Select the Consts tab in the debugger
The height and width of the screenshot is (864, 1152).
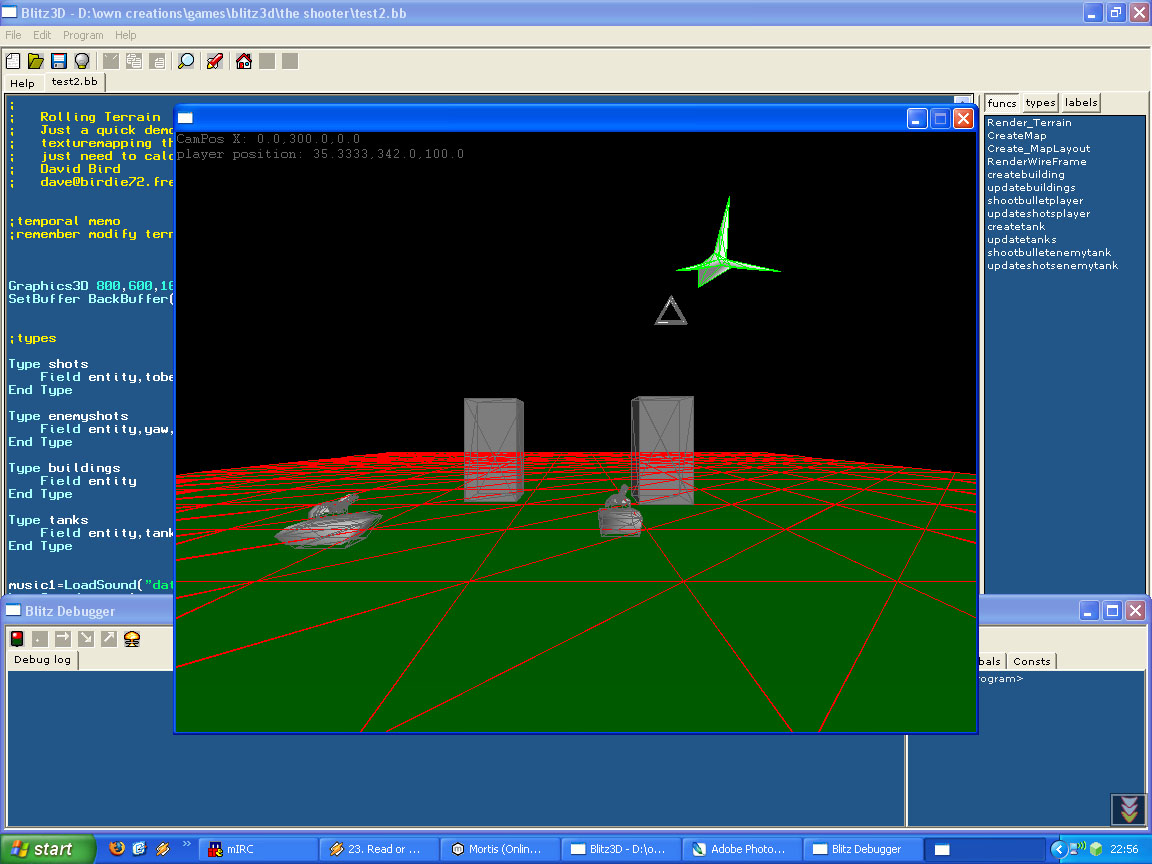(1032, 661)
